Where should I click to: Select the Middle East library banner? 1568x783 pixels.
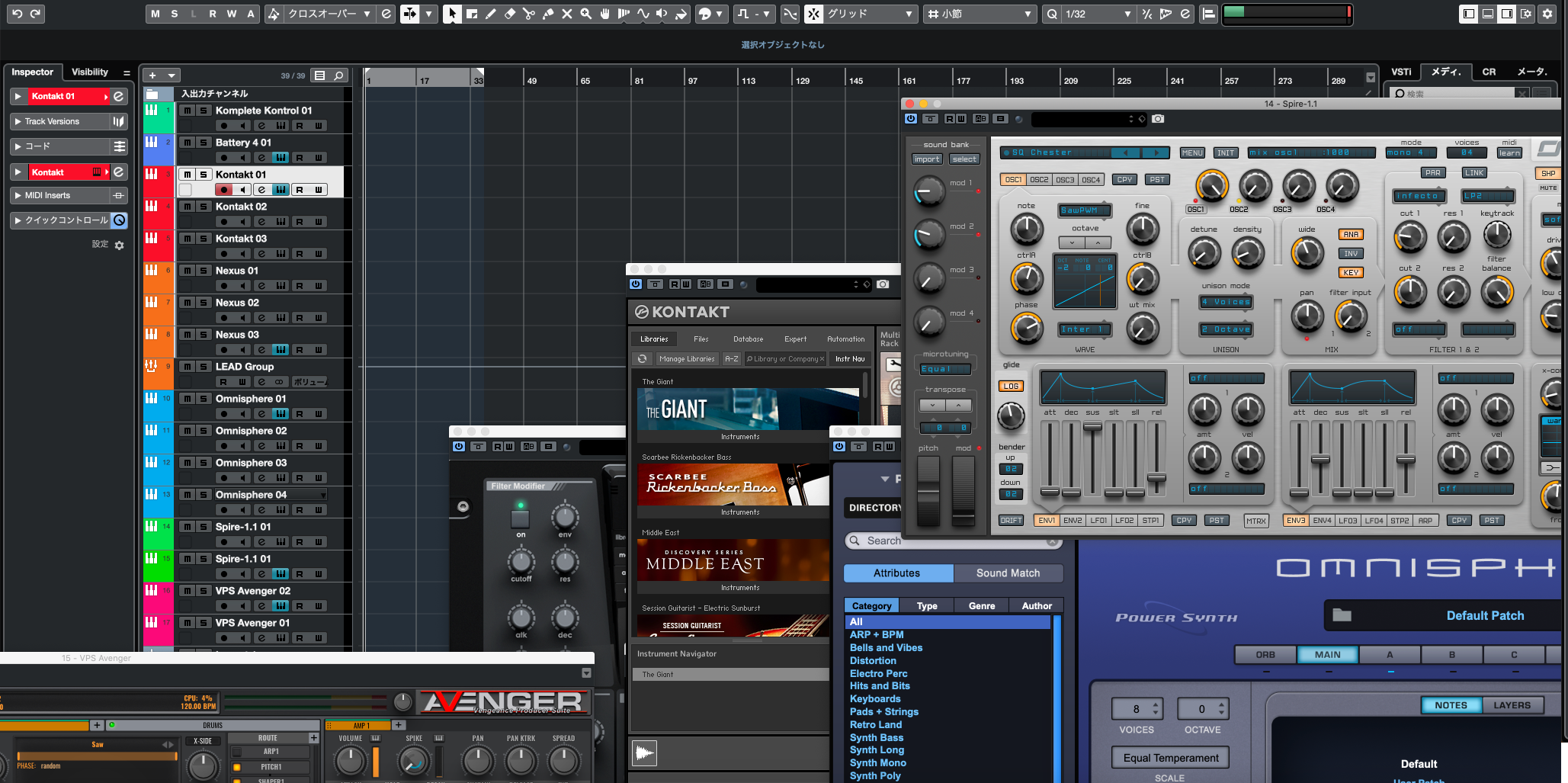pos(733,560)
